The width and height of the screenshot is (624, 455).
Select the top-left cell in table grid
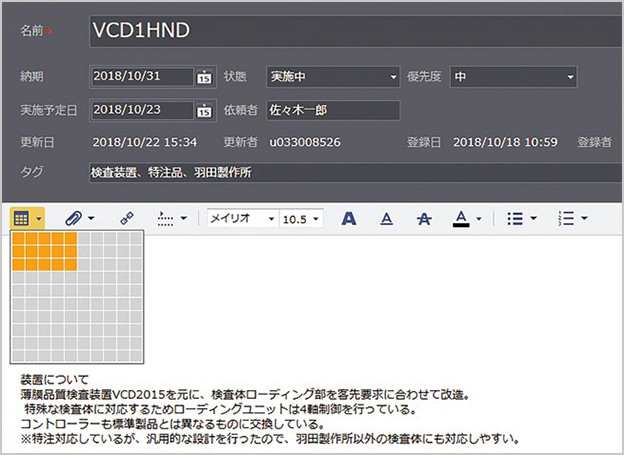[18, 239]
